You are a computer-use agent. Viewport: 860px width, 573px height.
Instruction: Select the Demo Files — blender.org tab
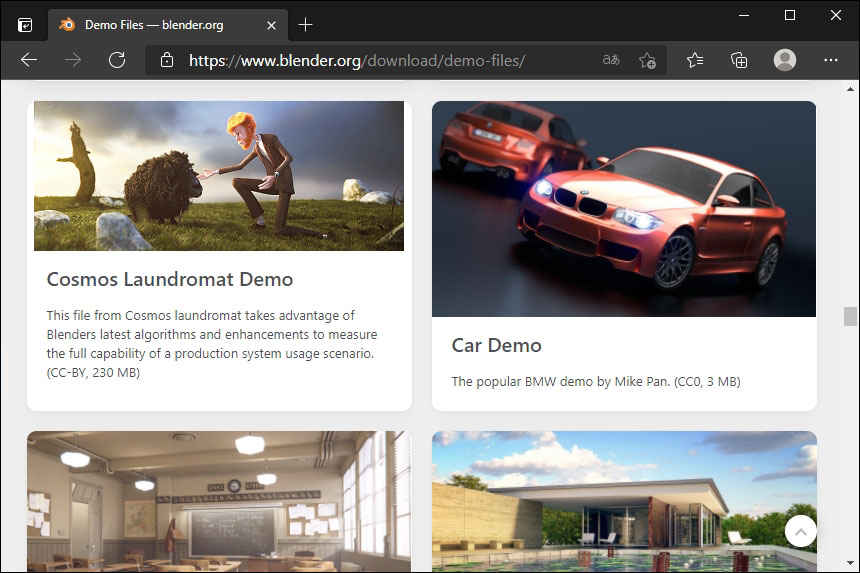point(168,25)
